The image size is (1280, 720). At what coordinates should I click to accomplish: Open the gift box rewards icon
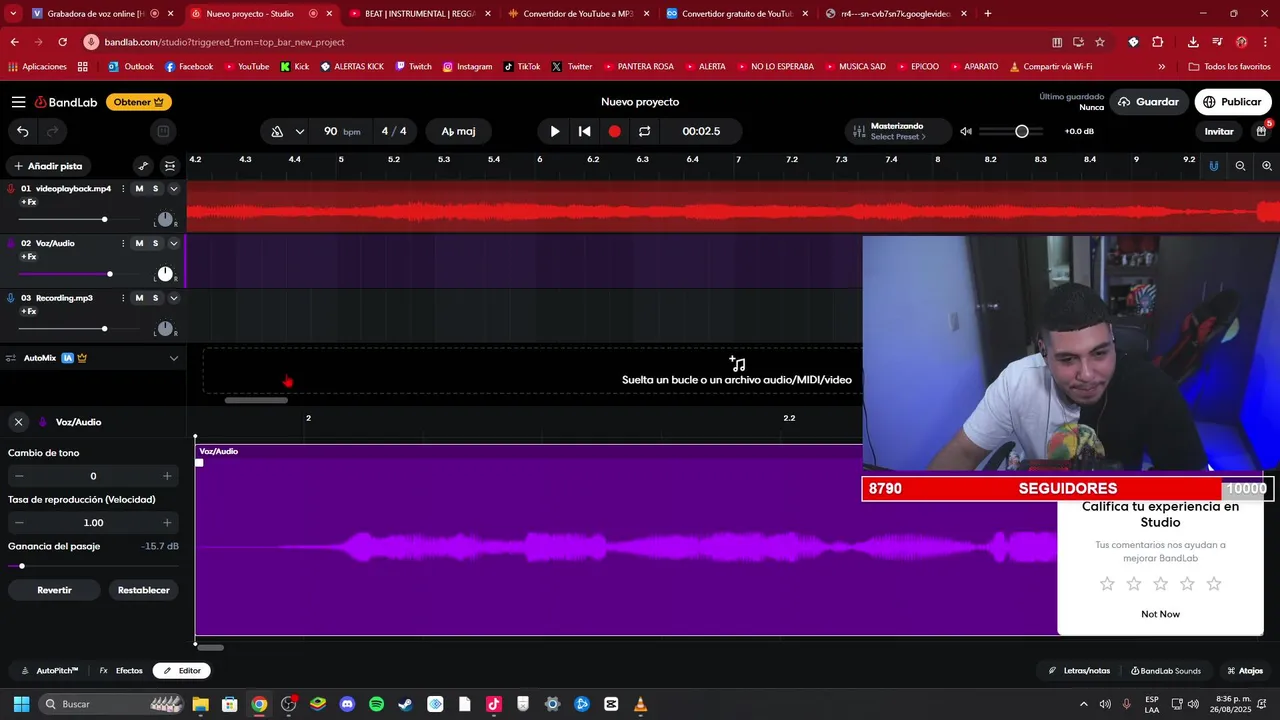(1261, 131)
